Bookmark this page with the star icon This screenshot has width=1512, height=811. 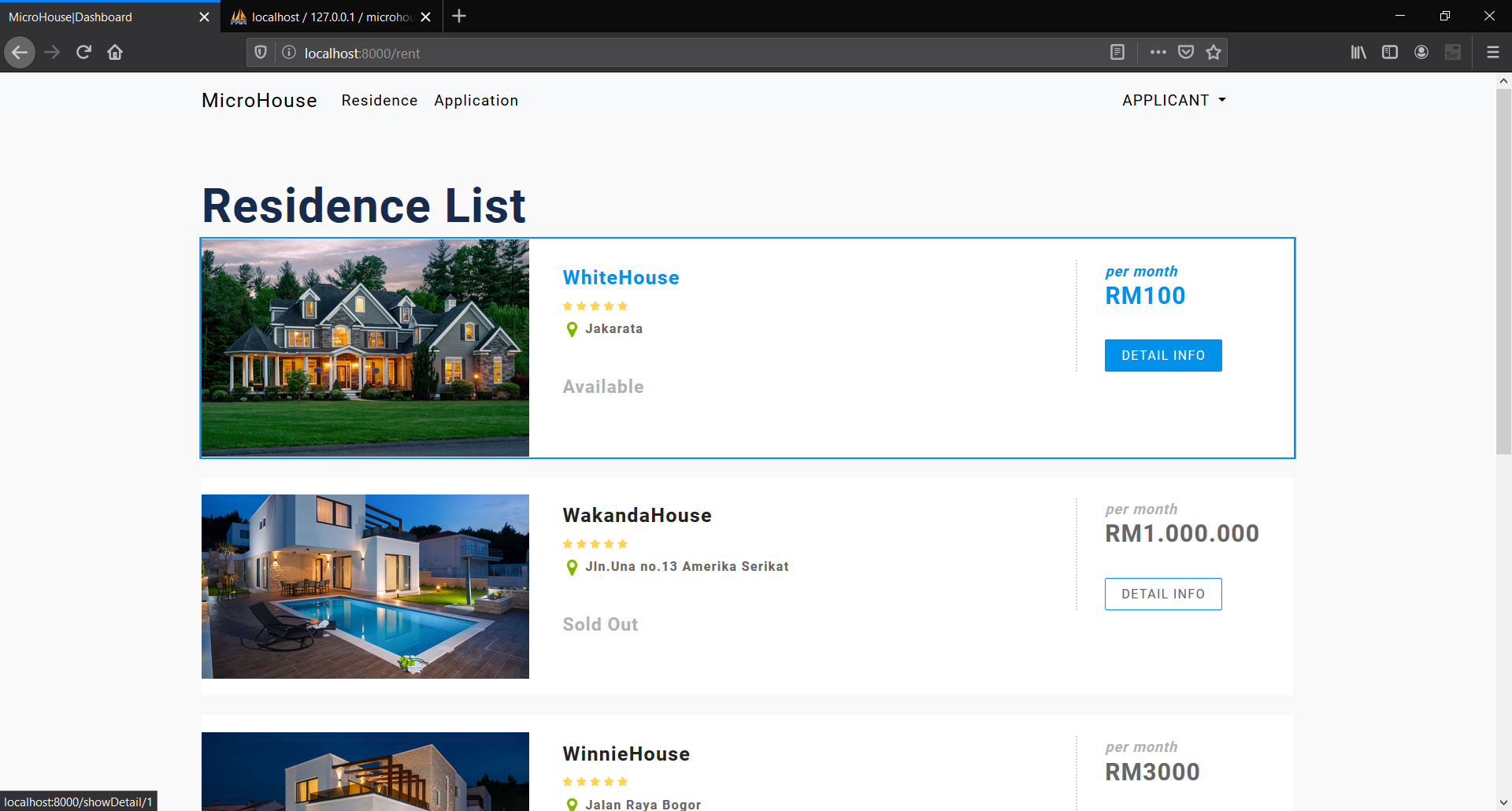(1214, 52)
